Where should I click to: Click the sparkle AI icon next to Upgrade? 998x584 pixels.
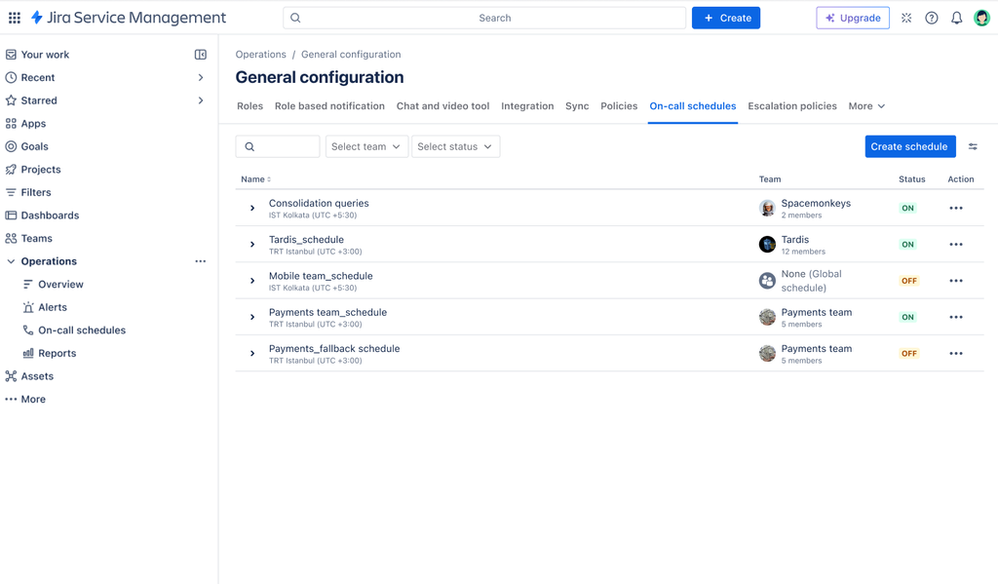(906, 18)
